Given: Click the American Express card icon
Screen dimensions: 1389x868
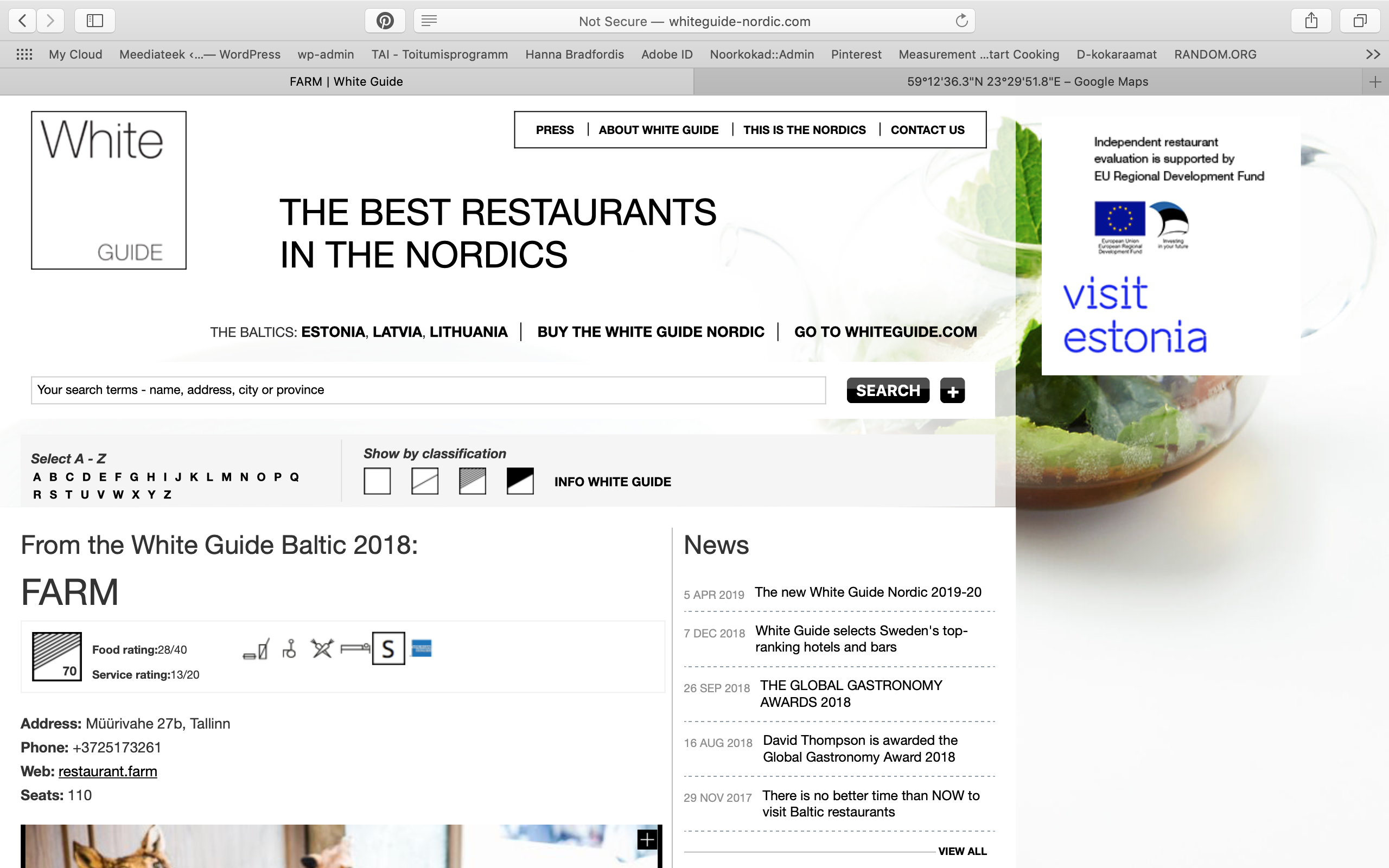Looking at the screenshot, I should (x=421, y=649).
